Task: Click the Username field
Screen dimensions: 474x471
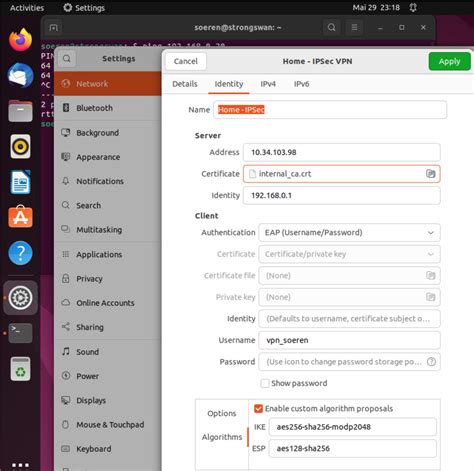Action: [x=349, y=340]
